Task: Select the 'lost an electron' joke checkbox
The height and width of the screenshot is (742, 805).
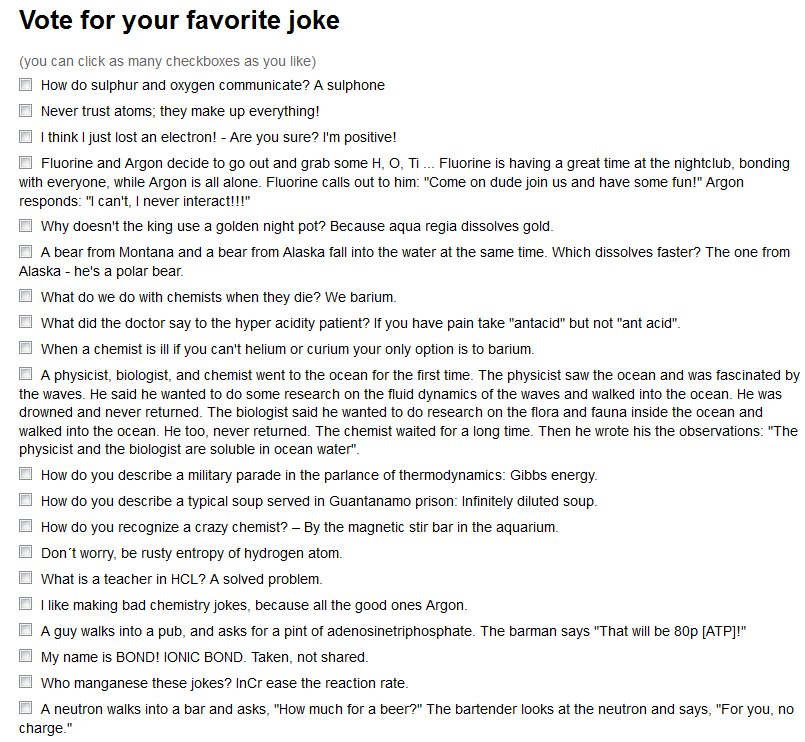Action: pos(26,137)
